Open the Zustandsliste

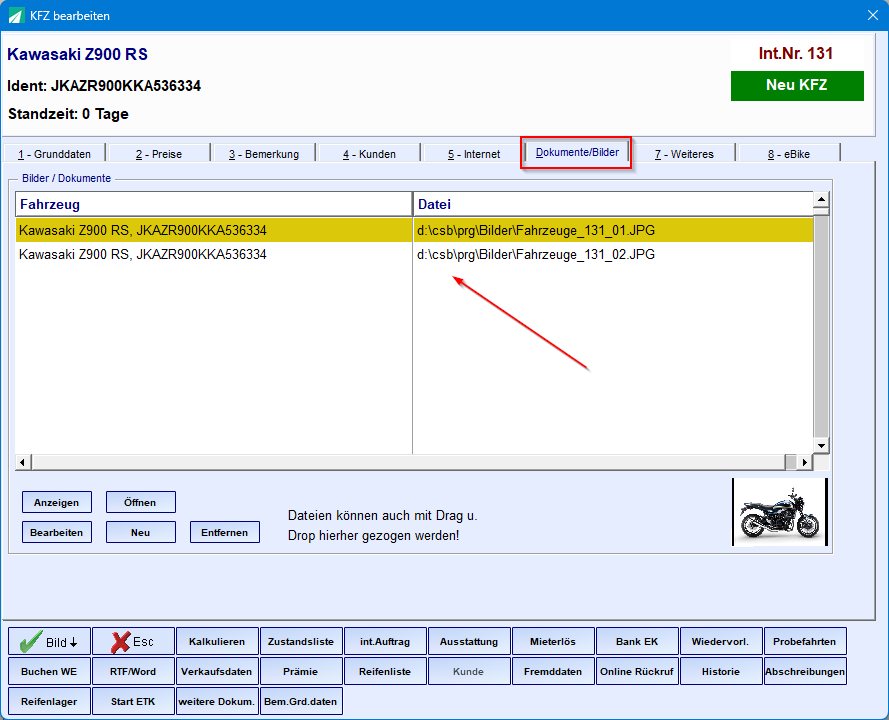301,642
